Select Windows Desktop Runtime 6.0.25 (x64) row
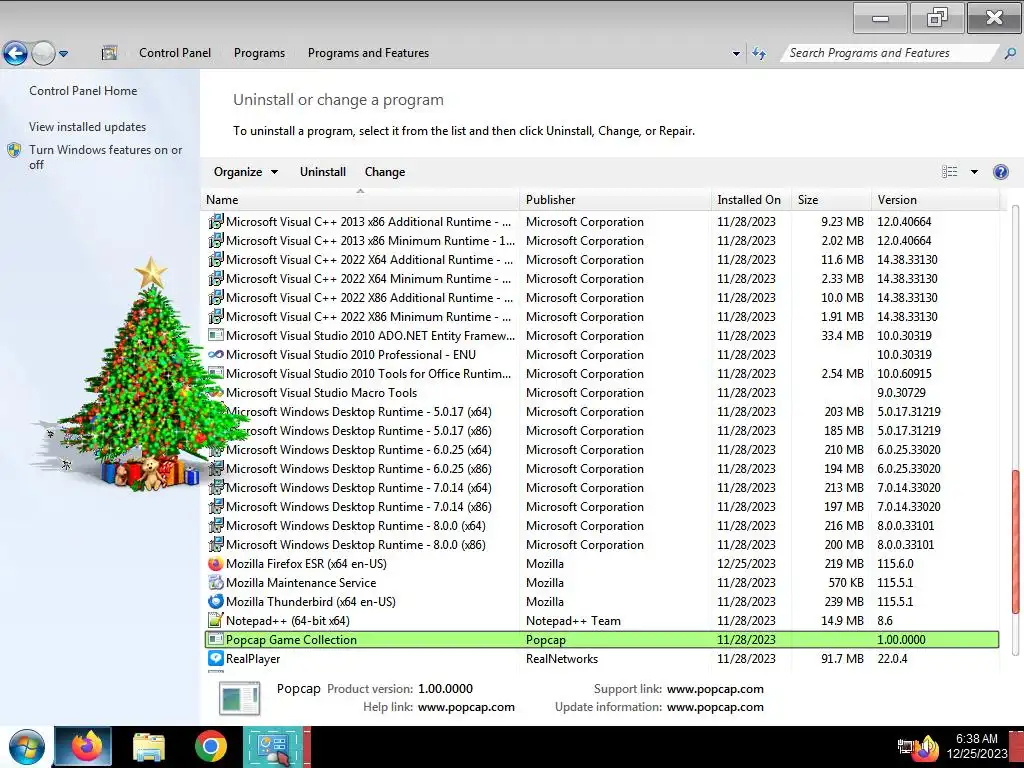1024x768 pixels. [601, 449]
